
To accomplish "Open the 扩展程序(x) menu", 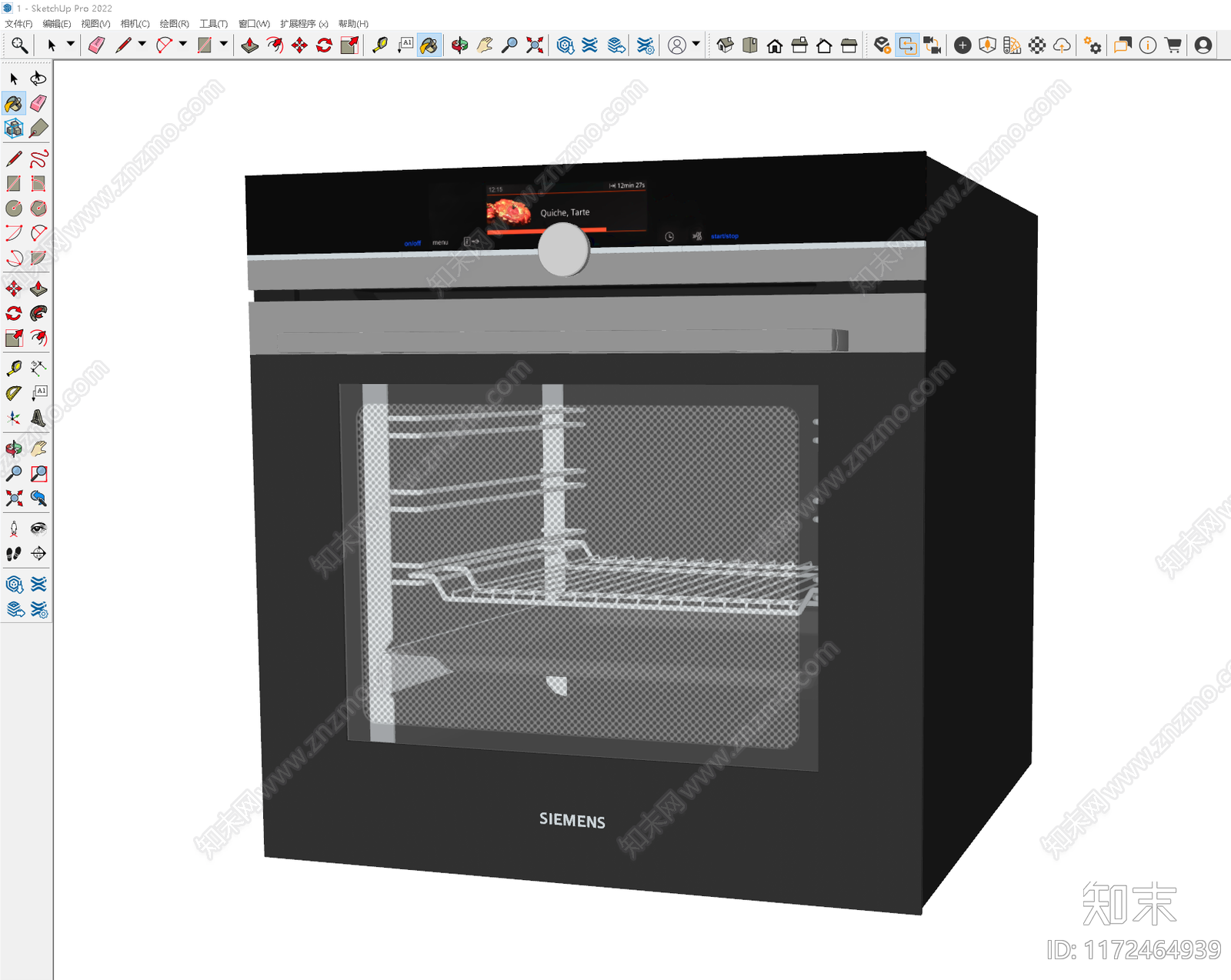I will [x=304, y=24].
